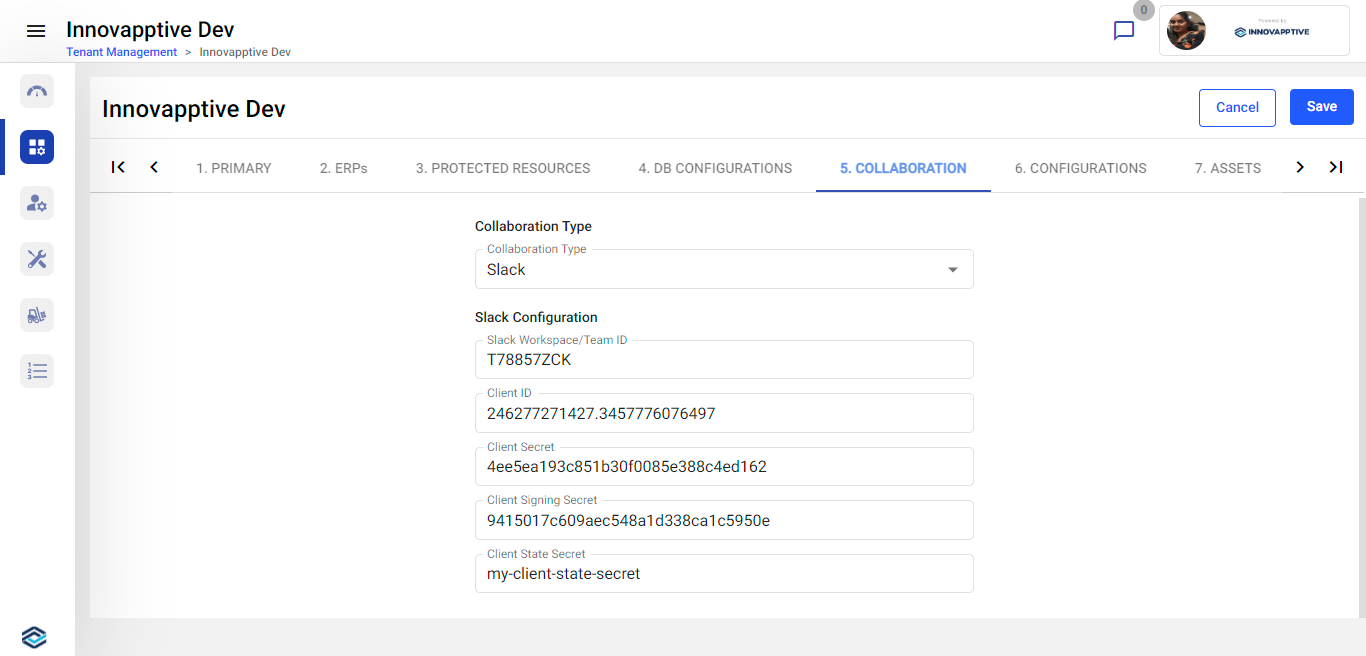The width and height of the screenshot is (1366, 656).
Task: Click the notification count badge
Action: pos(1144,10)
